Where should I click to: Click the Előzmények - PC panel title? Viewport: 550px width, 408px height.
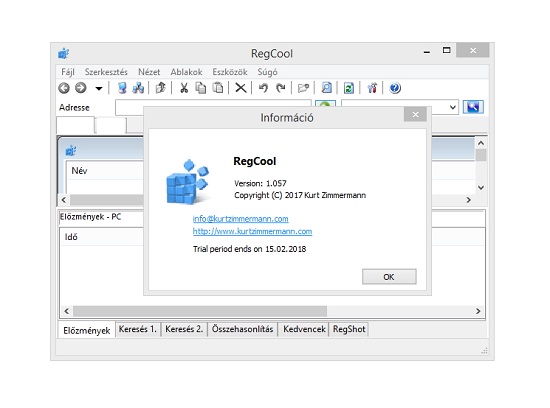(90, 217)
